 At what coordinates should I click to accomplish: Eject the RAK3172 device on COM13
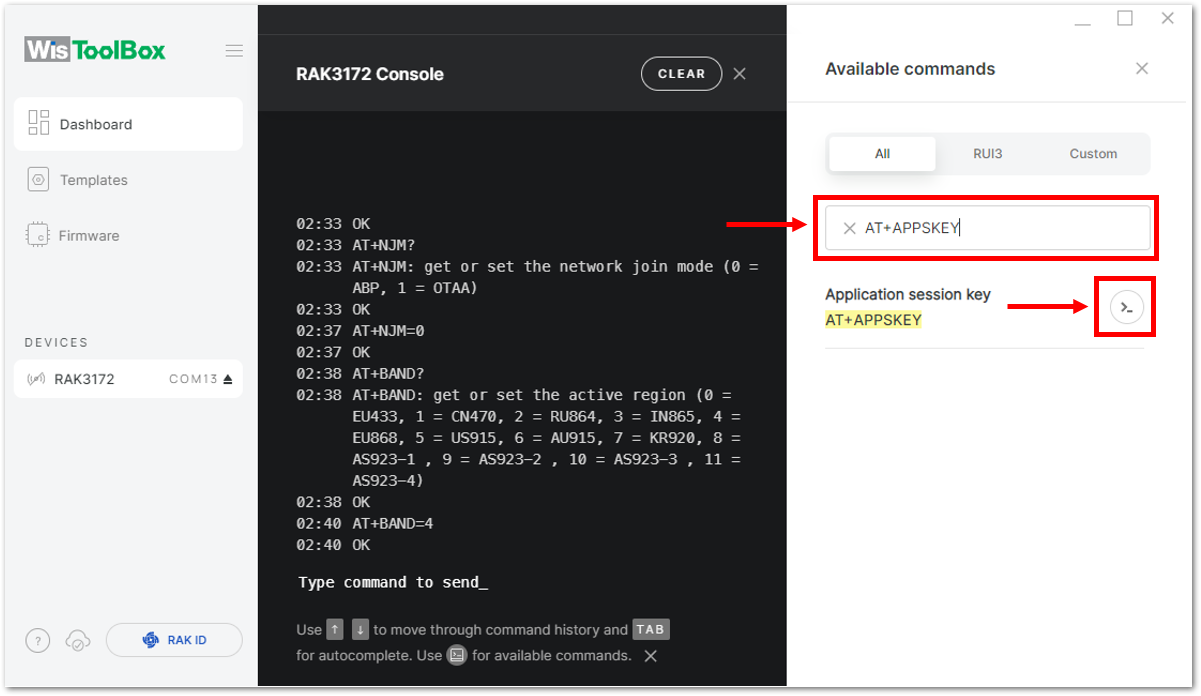pos(228,379)
